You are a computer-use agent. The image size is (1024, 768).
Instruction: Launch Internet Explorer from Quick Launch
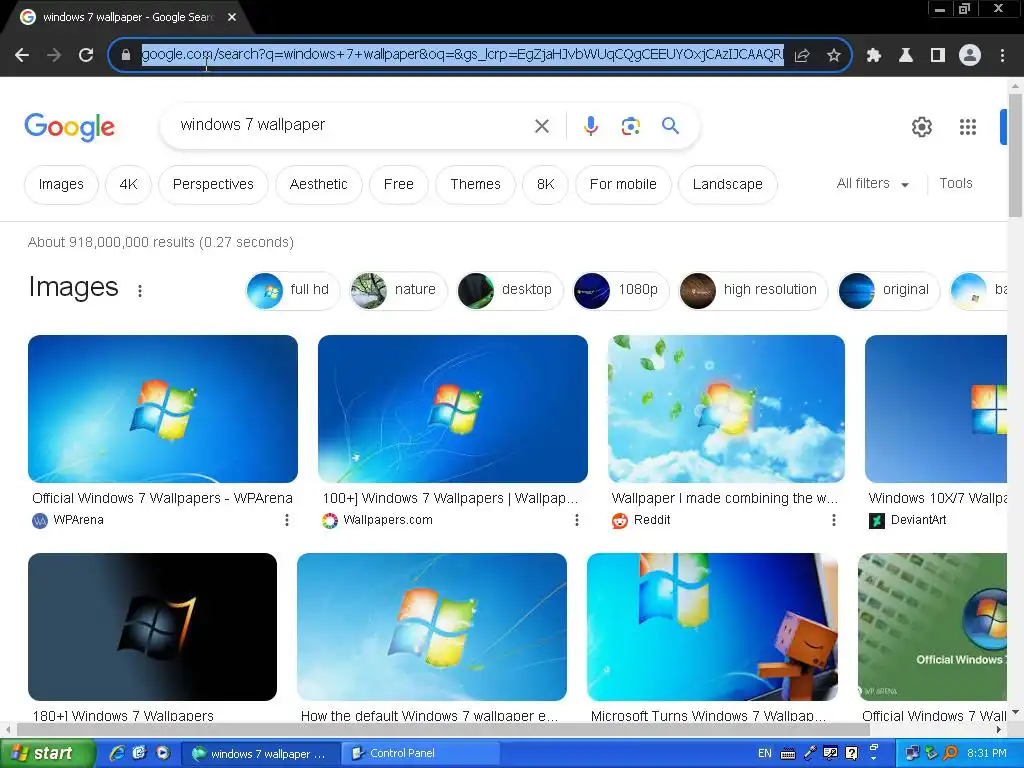tap(117, 753)
